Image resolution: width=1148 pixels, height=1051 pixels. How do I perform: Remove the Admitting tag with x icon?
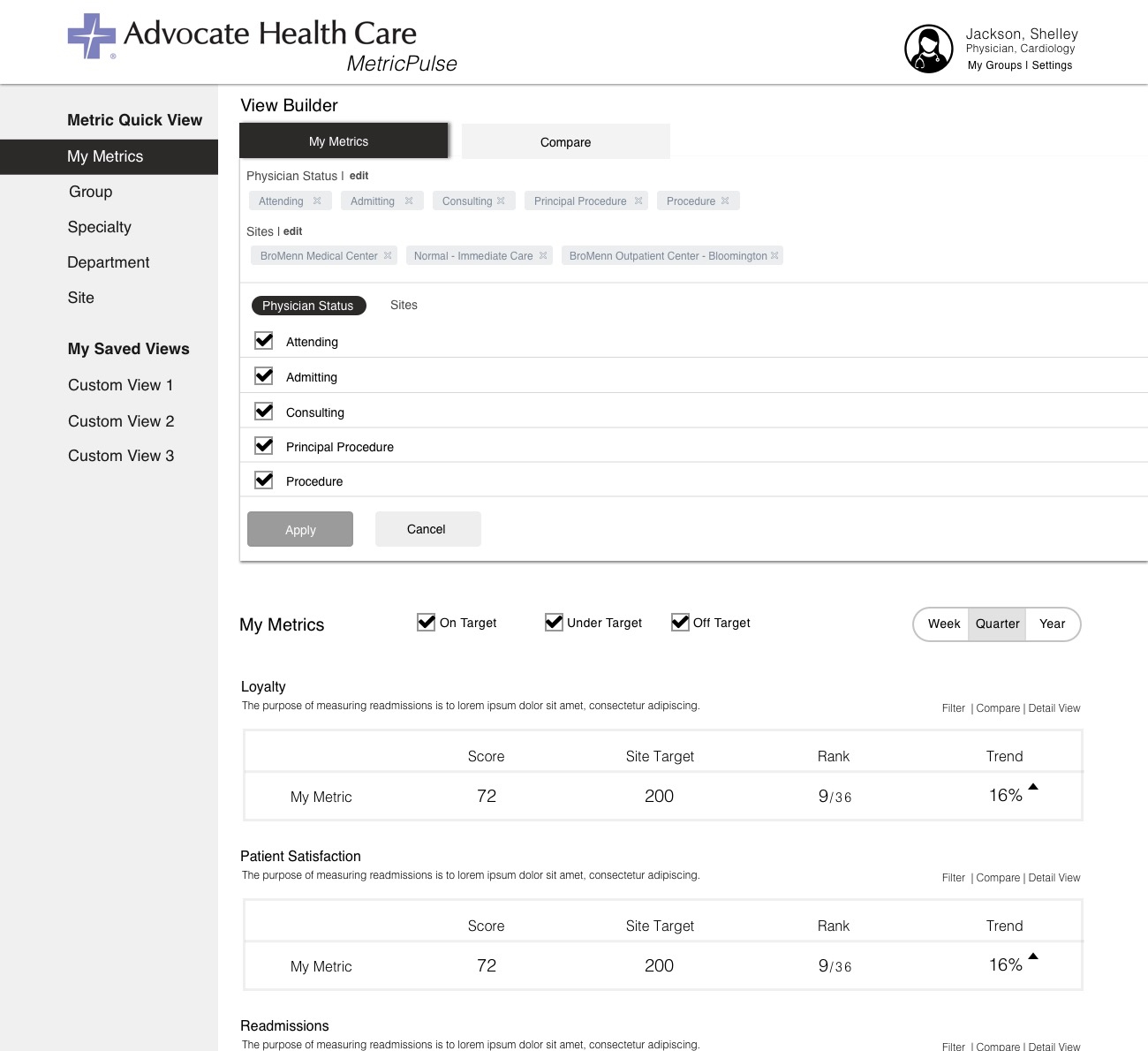[x=409, y=201]
